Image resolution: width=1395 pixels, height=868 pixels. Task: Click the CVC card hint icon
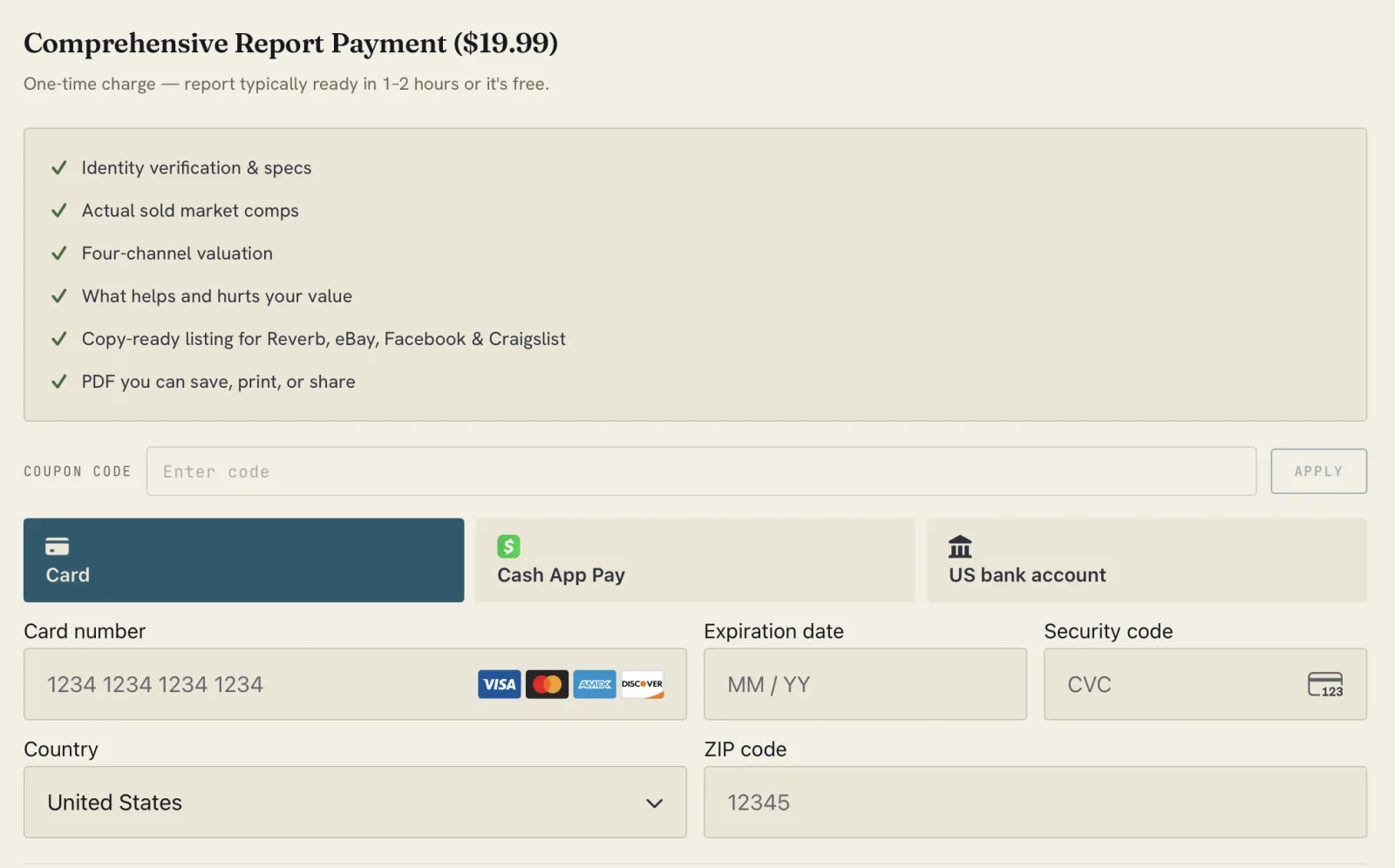click(1325, 684)
